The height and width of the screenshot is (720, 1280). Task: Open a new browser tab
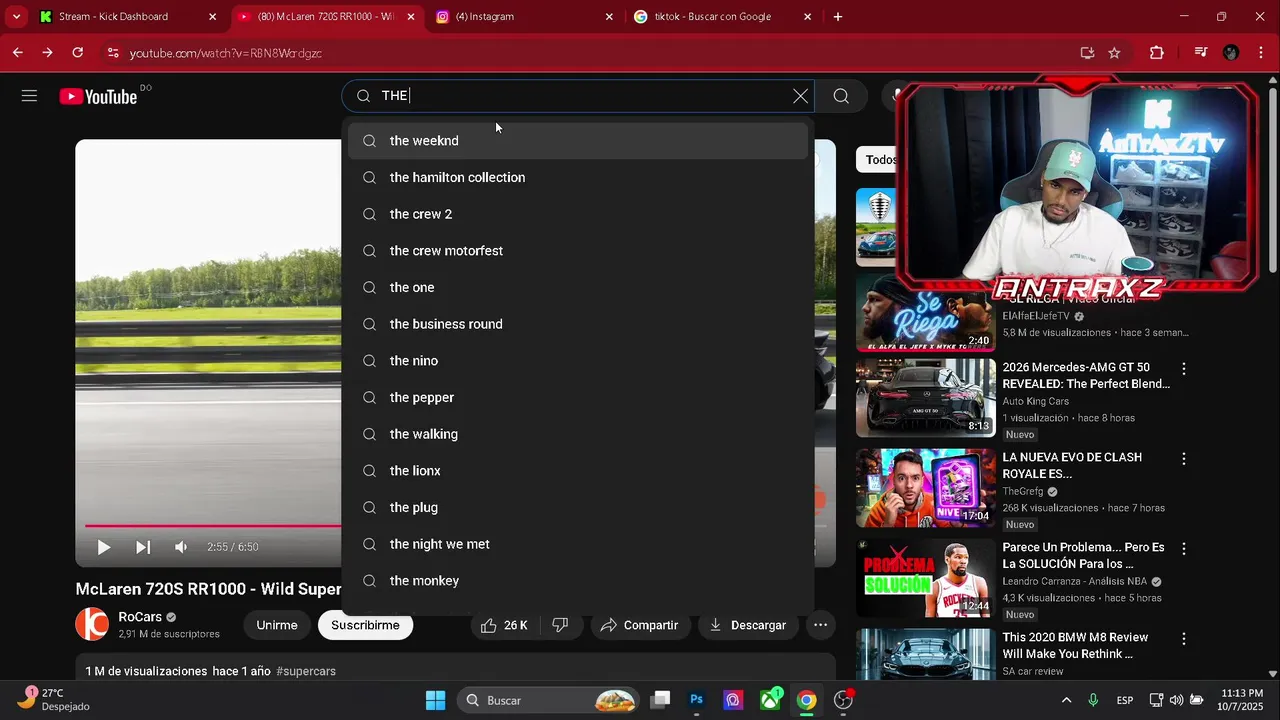(838, 17)
